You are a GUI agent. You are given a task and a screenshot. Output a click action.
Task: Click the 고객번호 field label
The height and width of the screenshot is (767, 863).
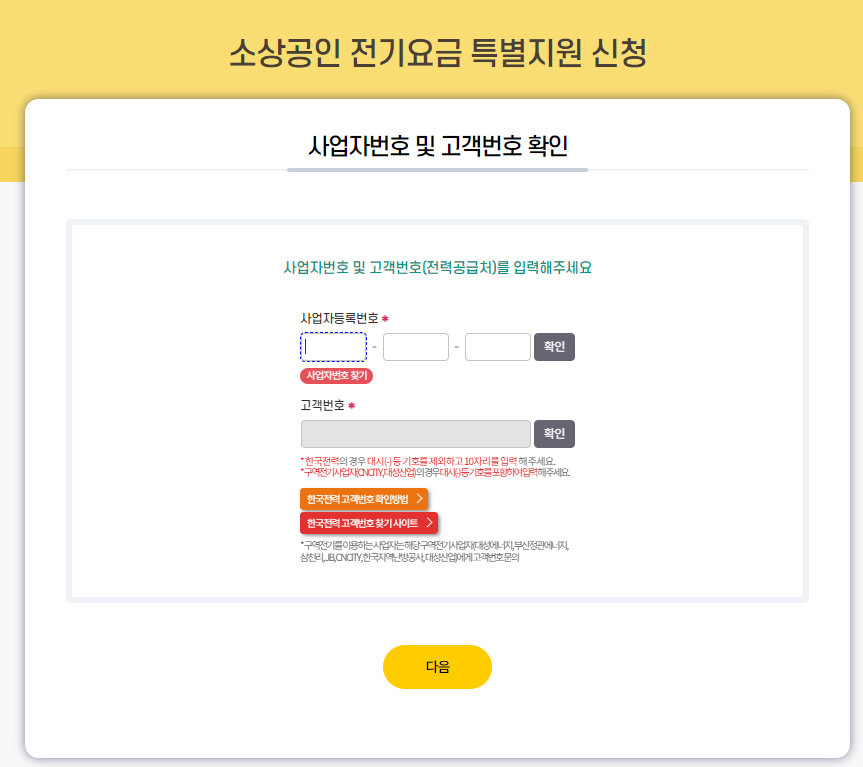[323, 406]
